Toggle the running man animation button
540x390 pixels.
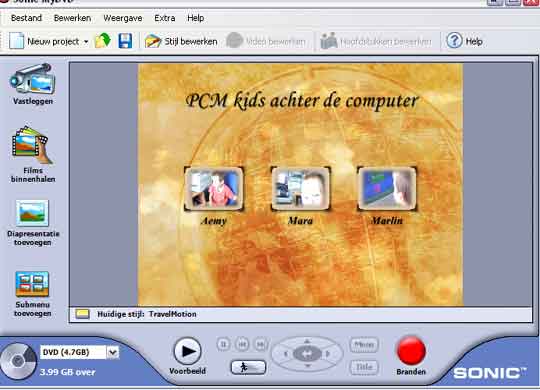coord(248,367)
